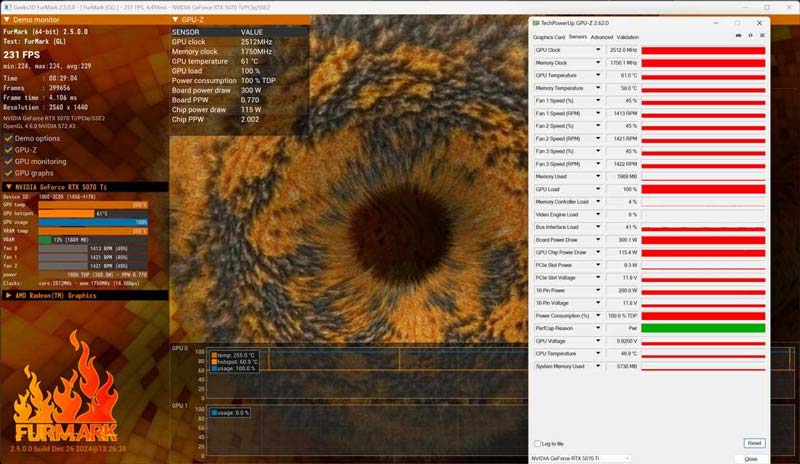Click the green PerfCap Reason bar

tap(703, 328)
